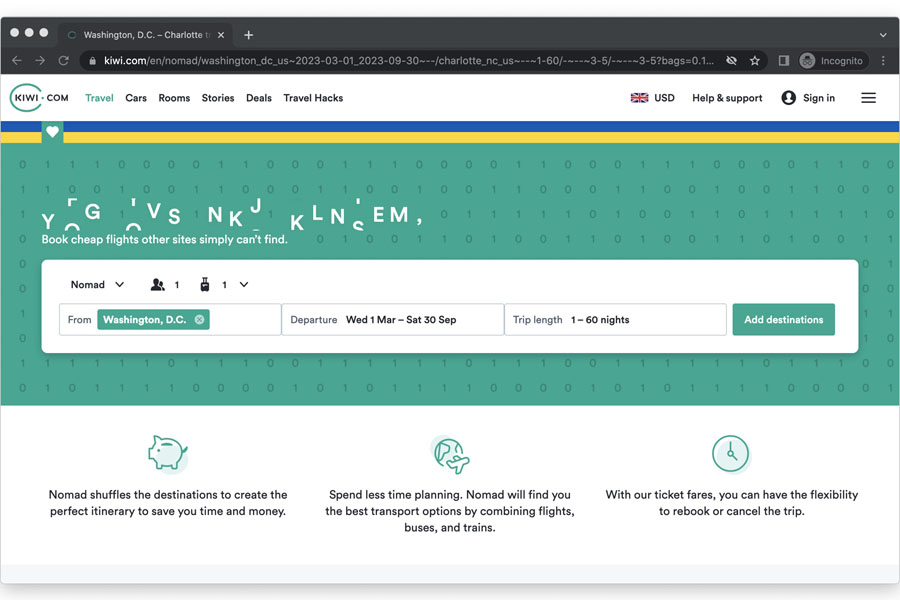Click the browser address bar URL
900x600 pixels.
click(x=409, y=60)
